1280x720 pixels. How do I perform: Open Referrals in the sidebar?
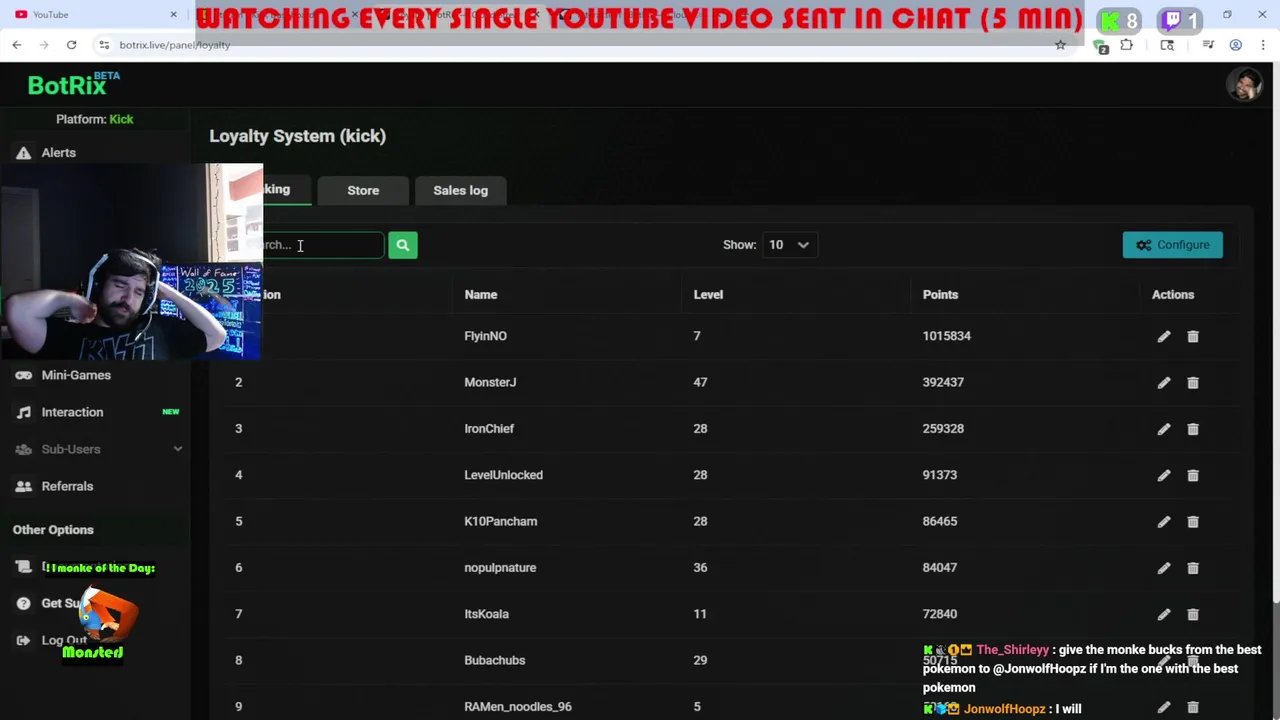67,486
